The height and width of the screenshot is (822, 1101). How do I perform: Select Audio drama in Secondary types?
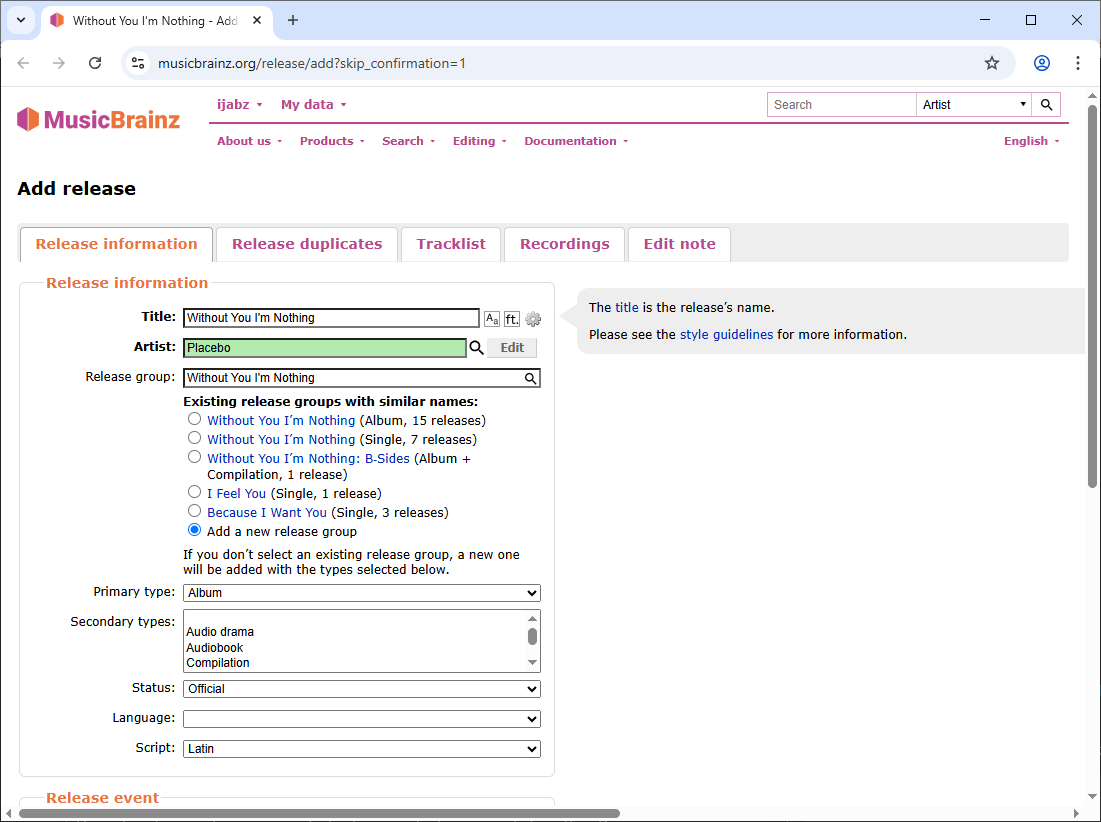coord(220,632)
